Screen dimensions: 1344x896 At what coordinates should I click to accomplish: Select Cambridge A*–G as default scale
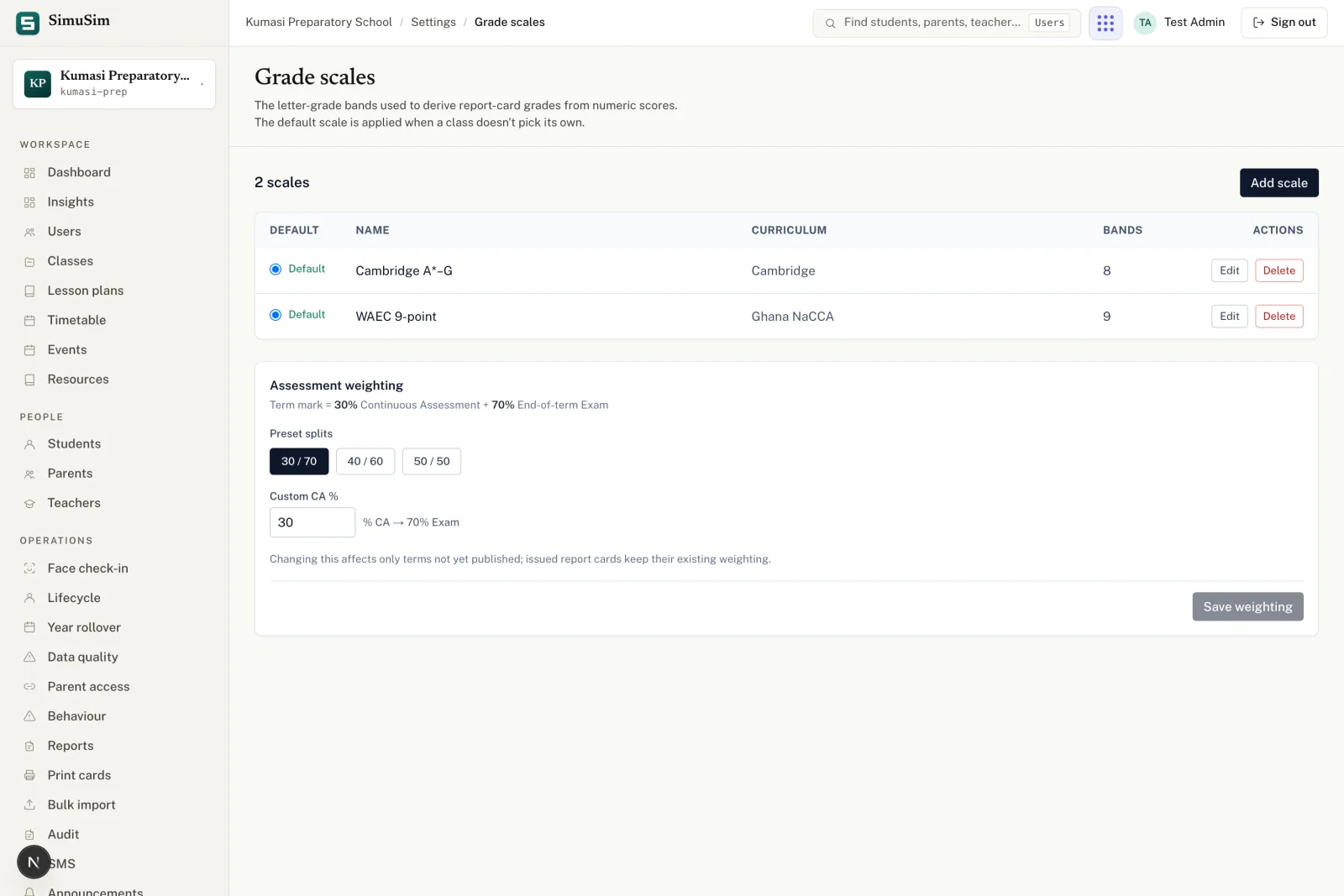[276, 270]
